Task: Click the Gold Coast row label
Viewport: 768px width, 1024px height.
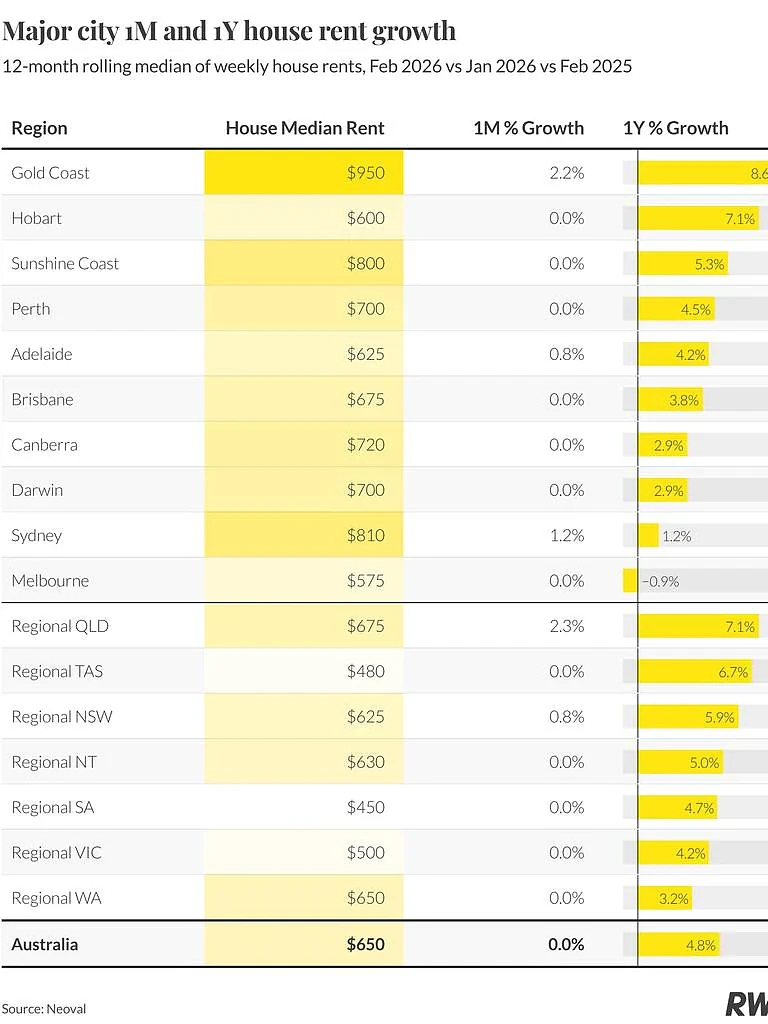Action: [50, 173]
